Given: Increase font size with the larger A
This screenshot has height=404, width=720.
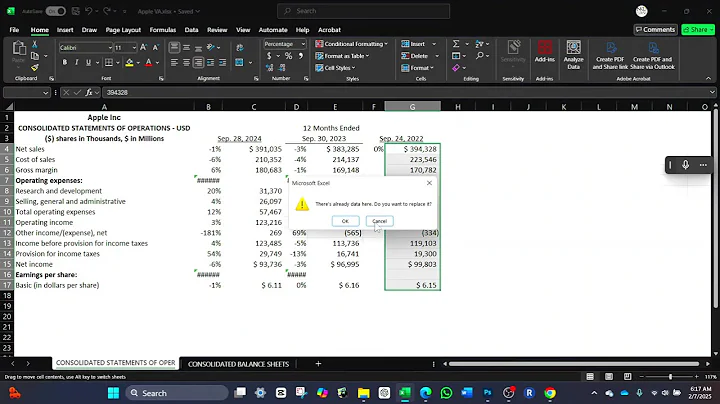Looking at the screenshot, I should click(x=143, y=47).
